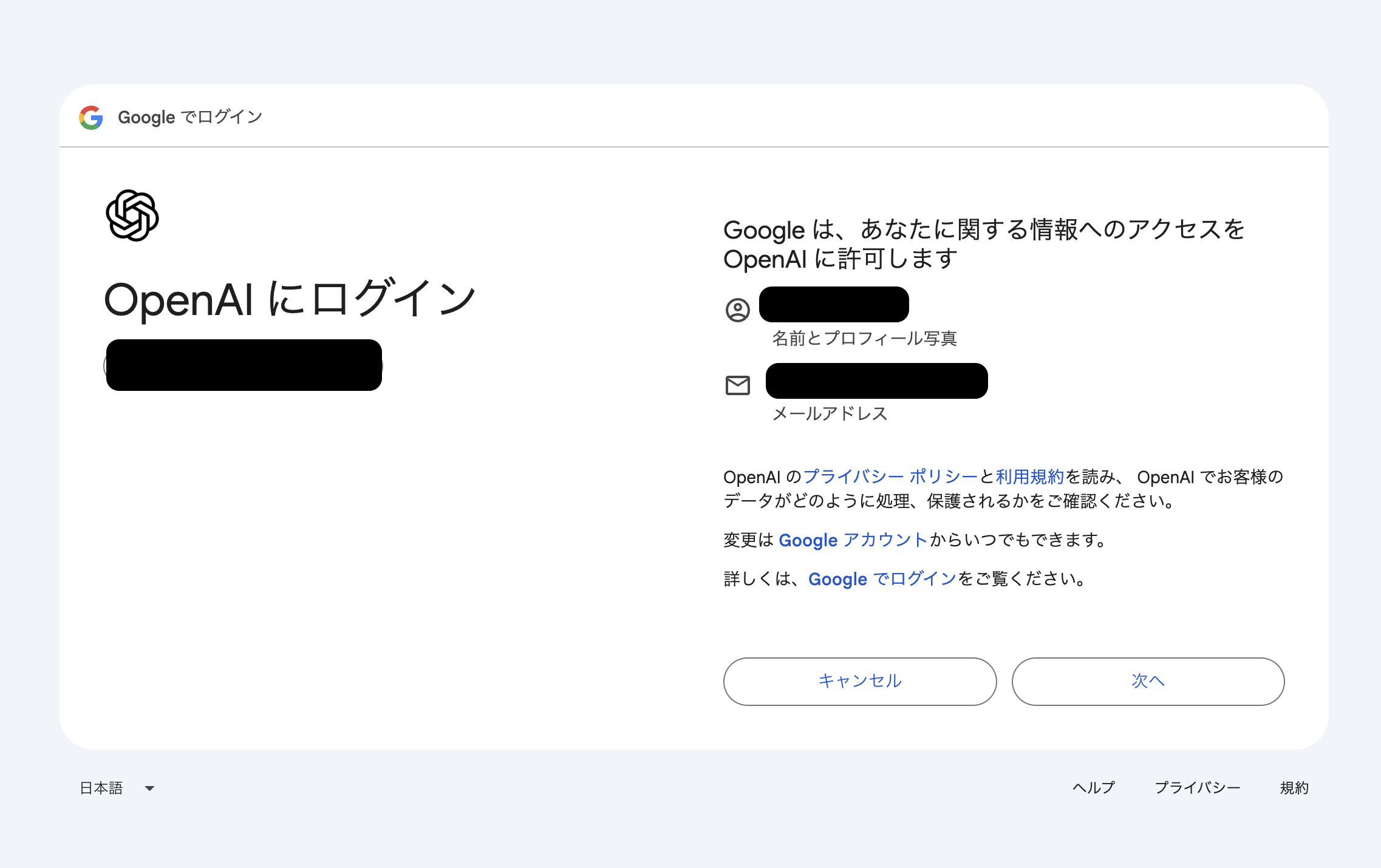Open the 日本語 language dropdown
The width and height of the screenshot is (1381, 868).
(102, 787)
